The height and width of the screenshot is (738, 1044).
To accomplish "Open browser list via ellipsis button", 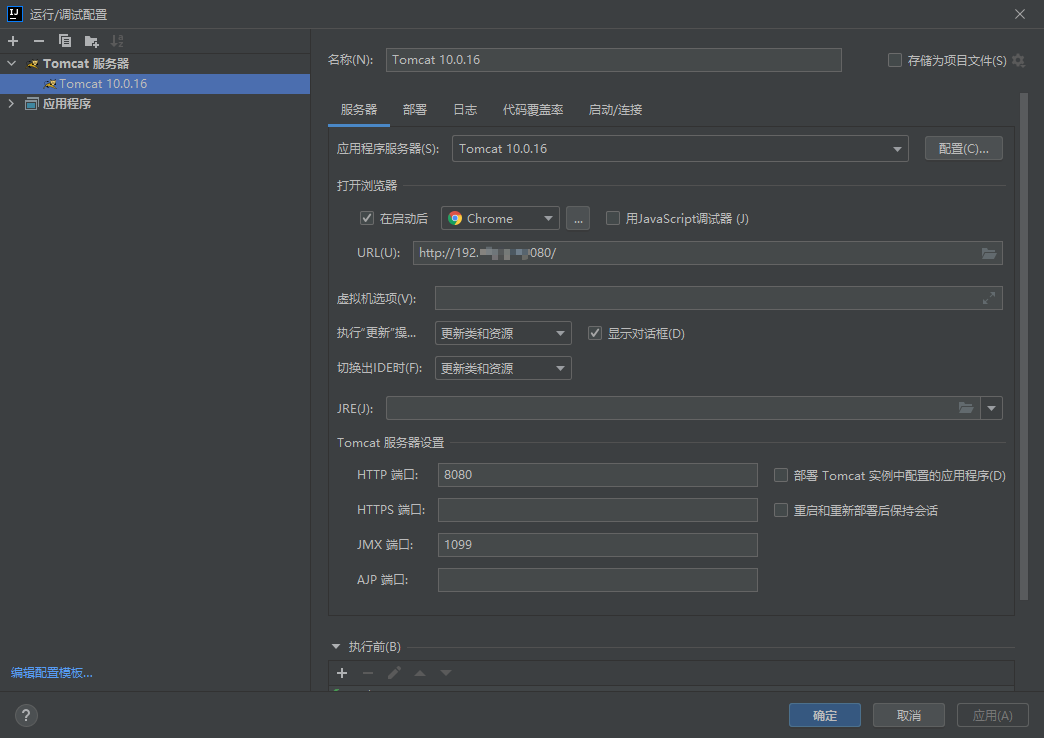I will (x=578, y=218).
